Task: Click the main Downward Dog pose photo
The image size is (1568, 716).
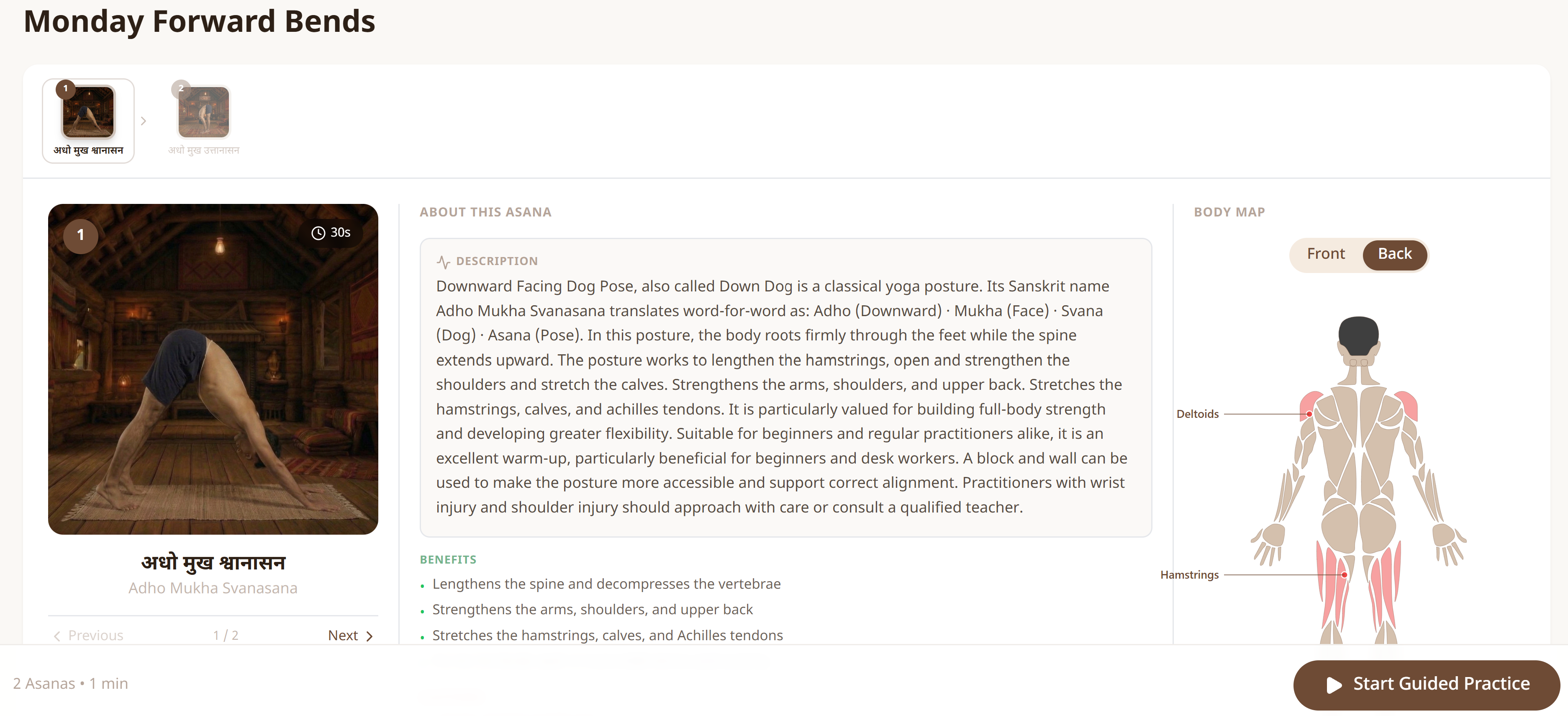Action: tap(213, 369)
